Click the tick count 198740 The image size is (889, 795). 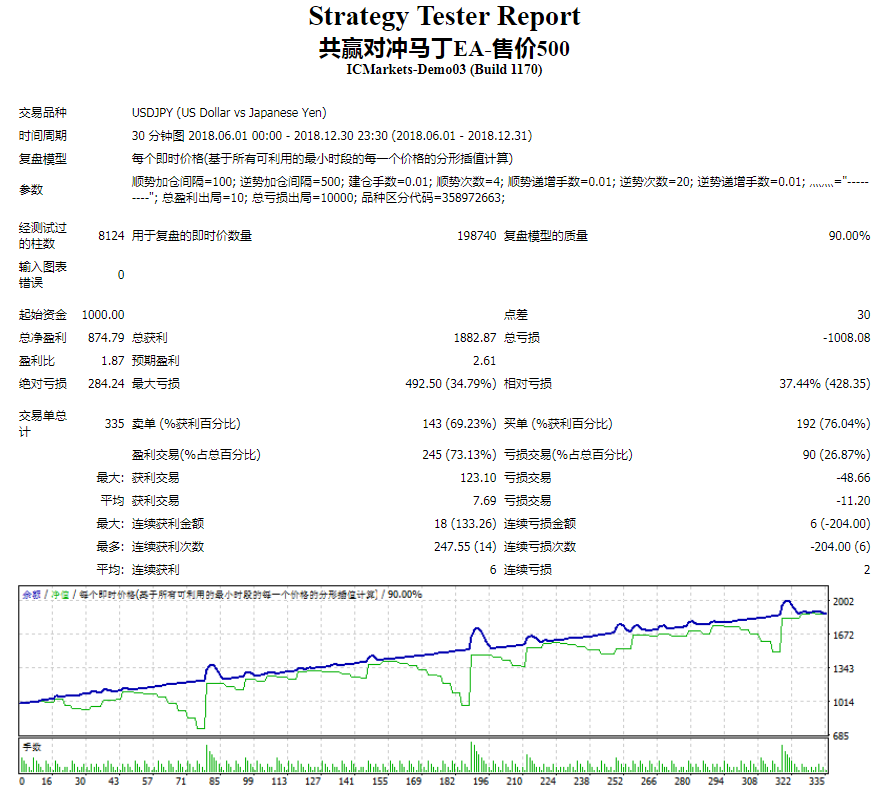[x=476, y=236]
